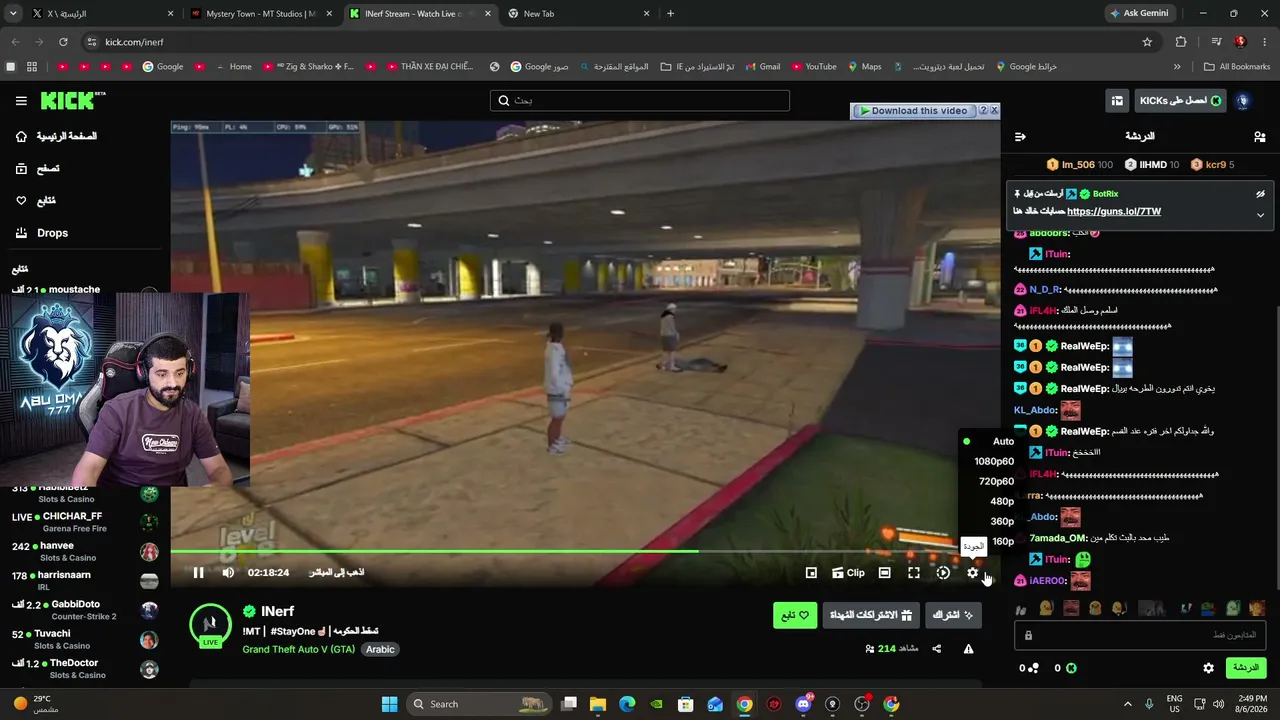Enter fullscreen mode in the player

(914, 573)
